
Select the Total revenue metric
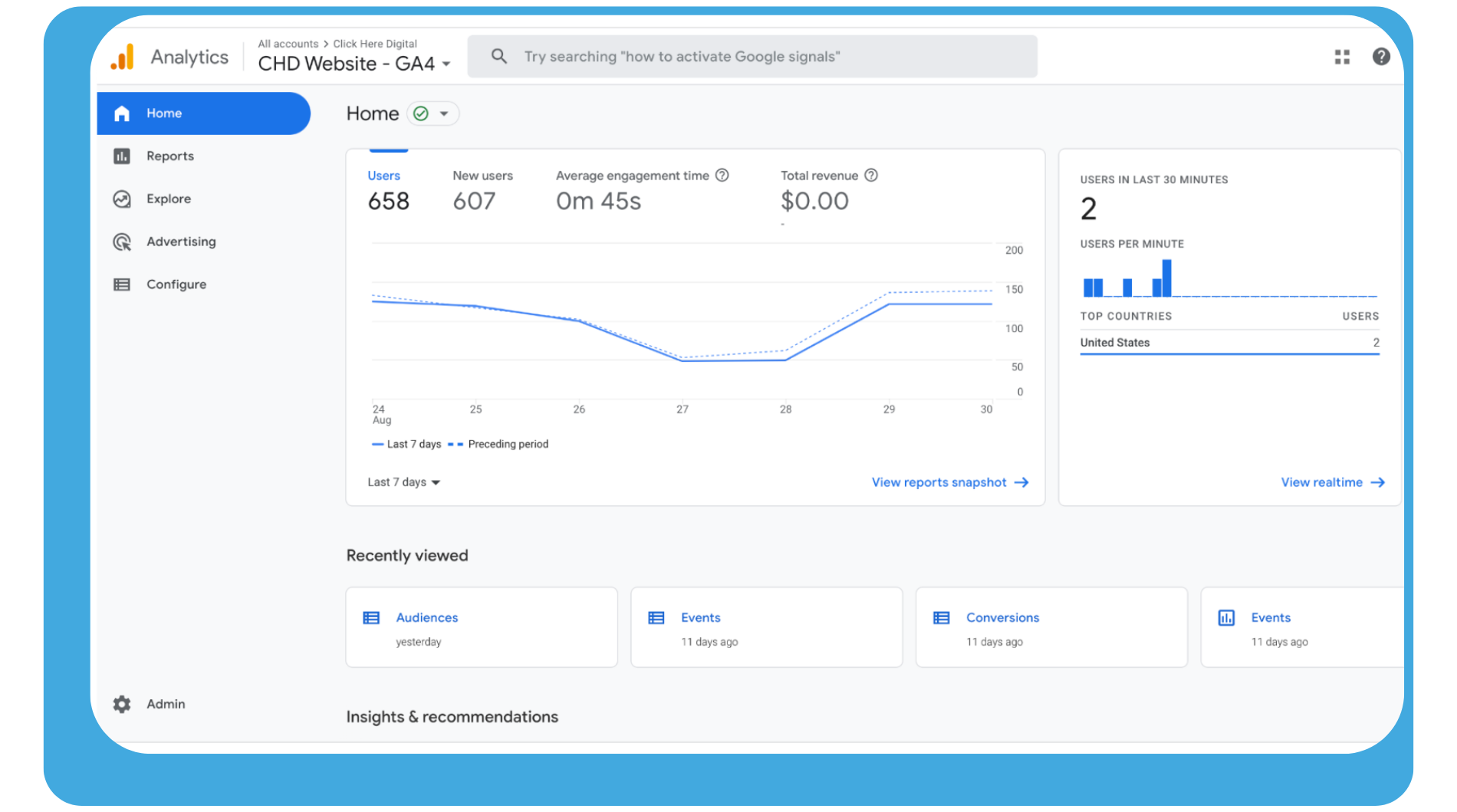pyautogui.click(x=829, y=190)
